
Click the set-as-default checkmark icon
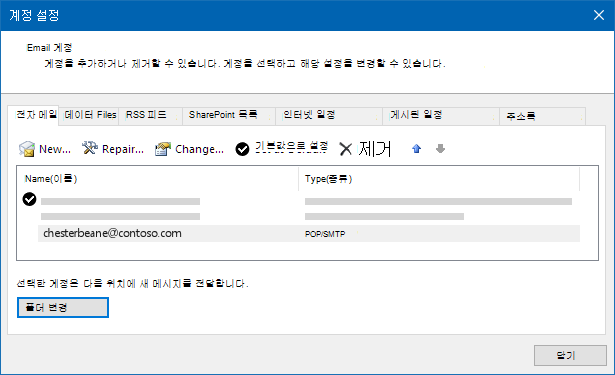pyautogui.click(x=242, y=149)
